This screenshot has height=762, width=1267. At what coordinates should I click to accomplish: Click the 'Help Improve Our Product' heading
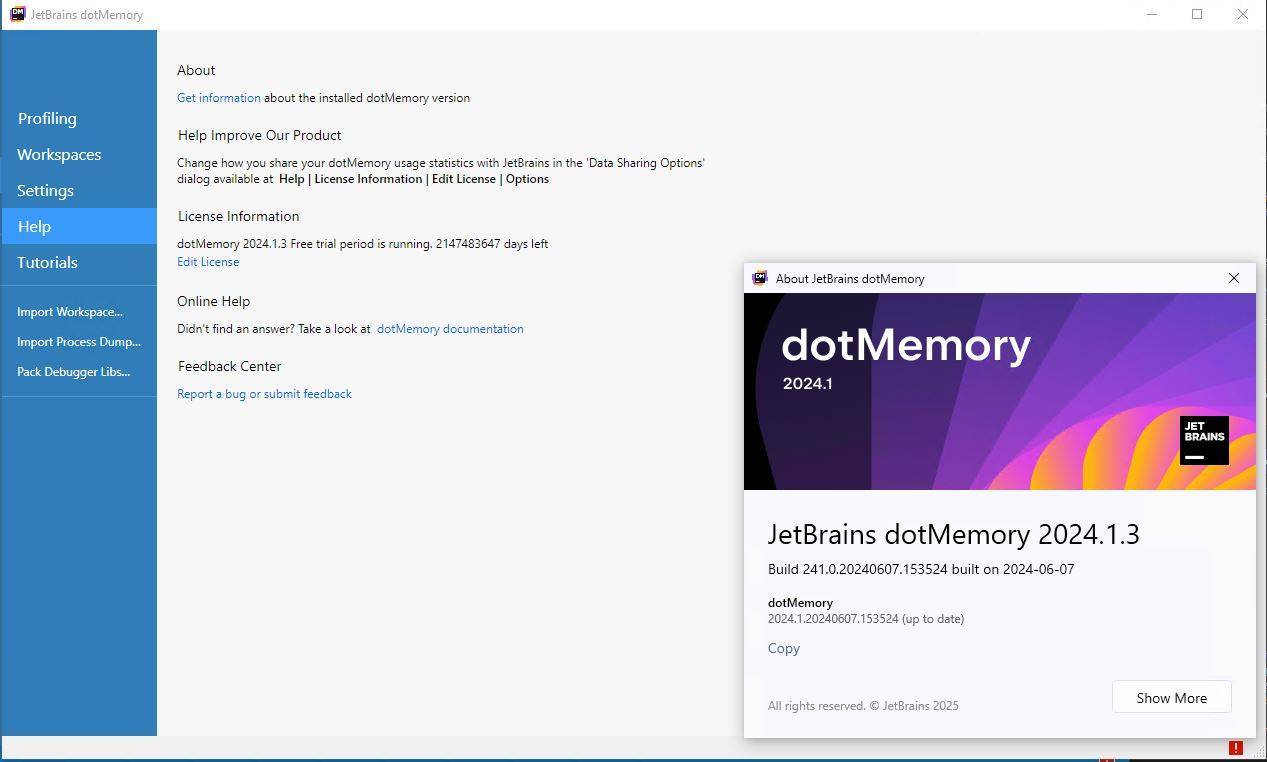pos(259,135)
